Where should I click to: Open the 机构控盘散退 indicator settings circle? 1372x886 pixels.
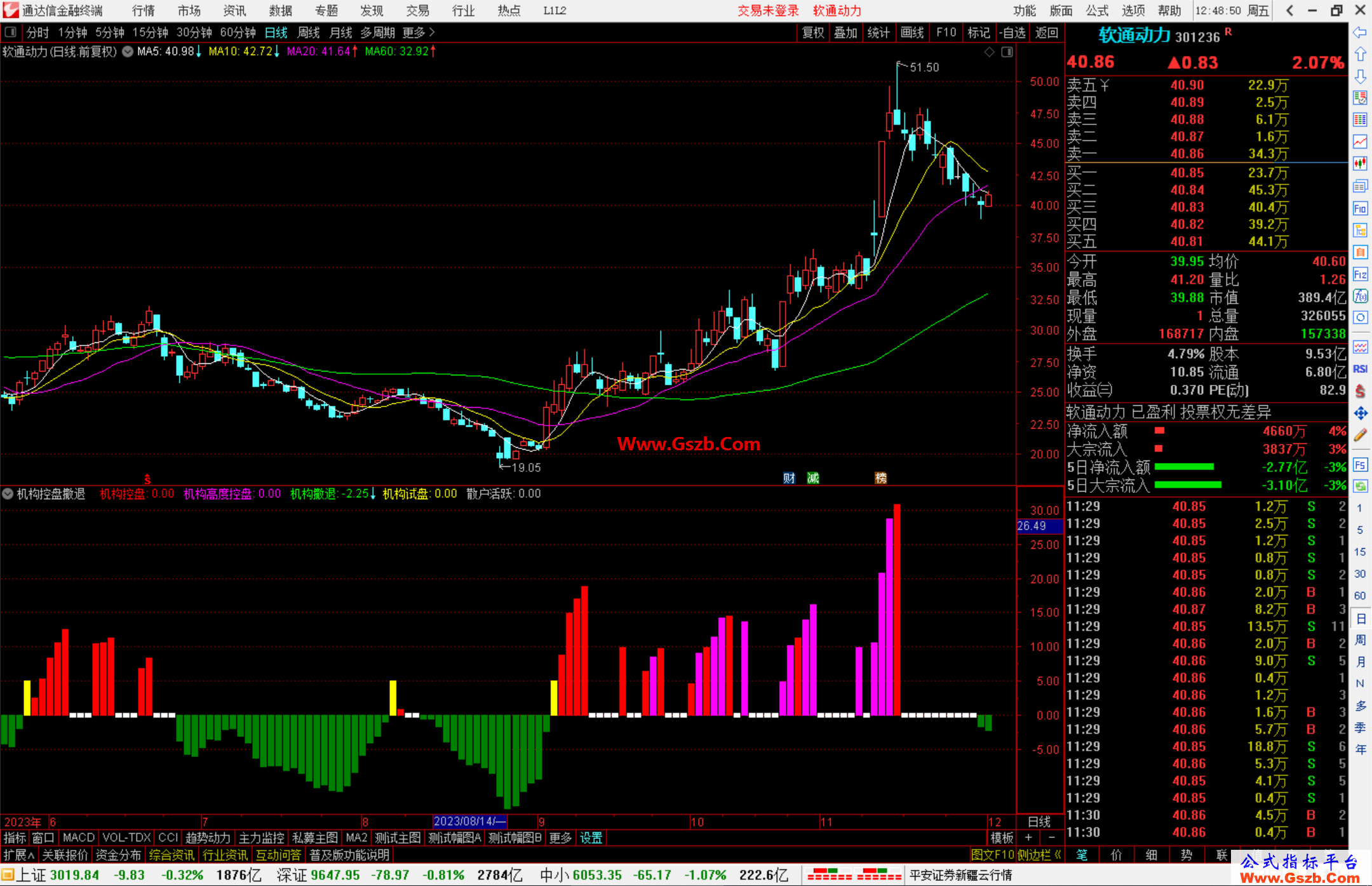click(x=8, y=493)
